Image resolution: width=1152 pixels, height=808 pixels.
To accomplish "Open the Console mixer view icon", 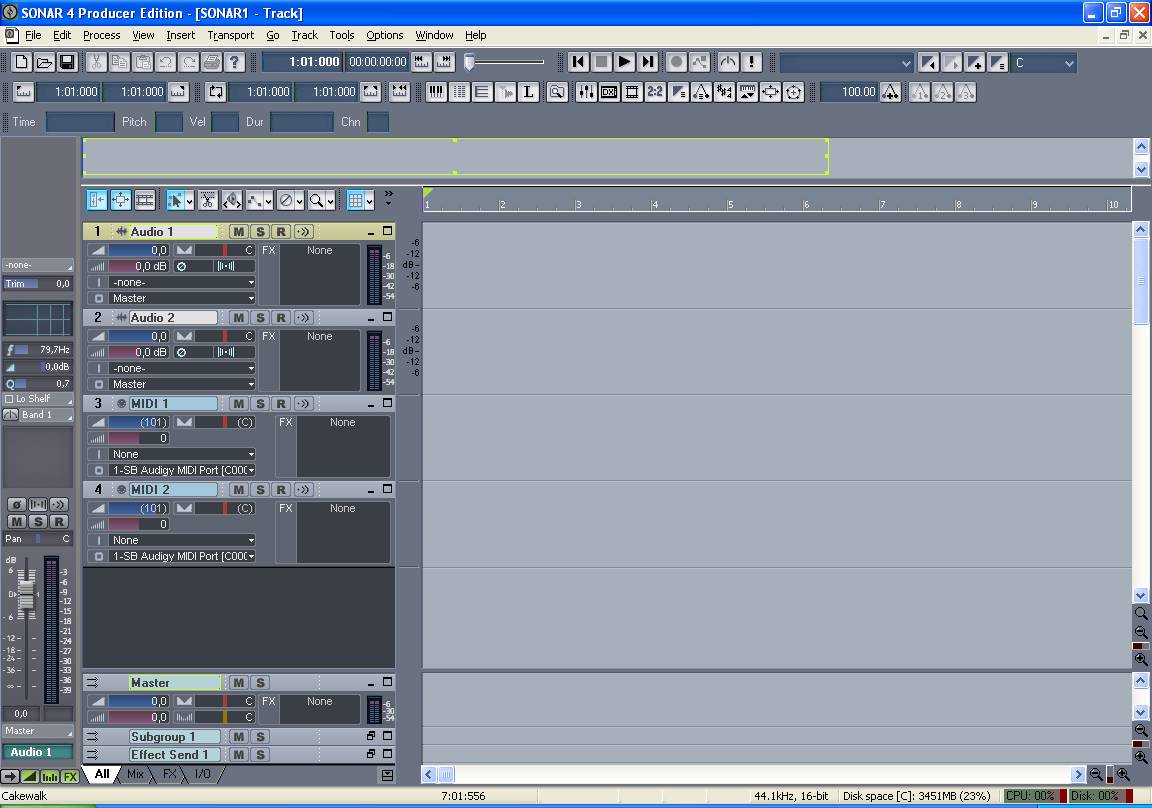I will (x=586, y=92).
